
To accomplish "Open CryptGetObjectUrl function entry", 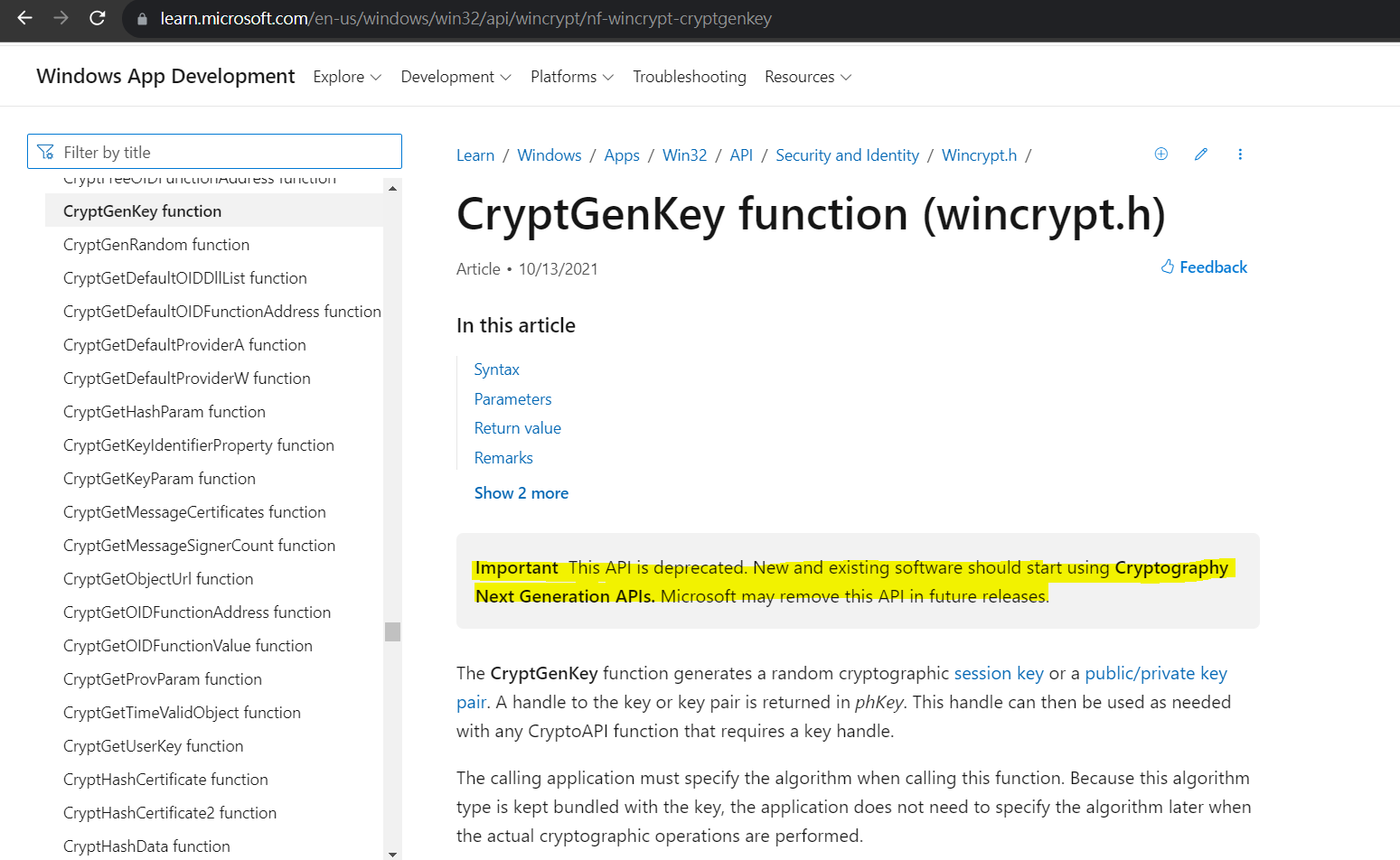I will [158, 579].
